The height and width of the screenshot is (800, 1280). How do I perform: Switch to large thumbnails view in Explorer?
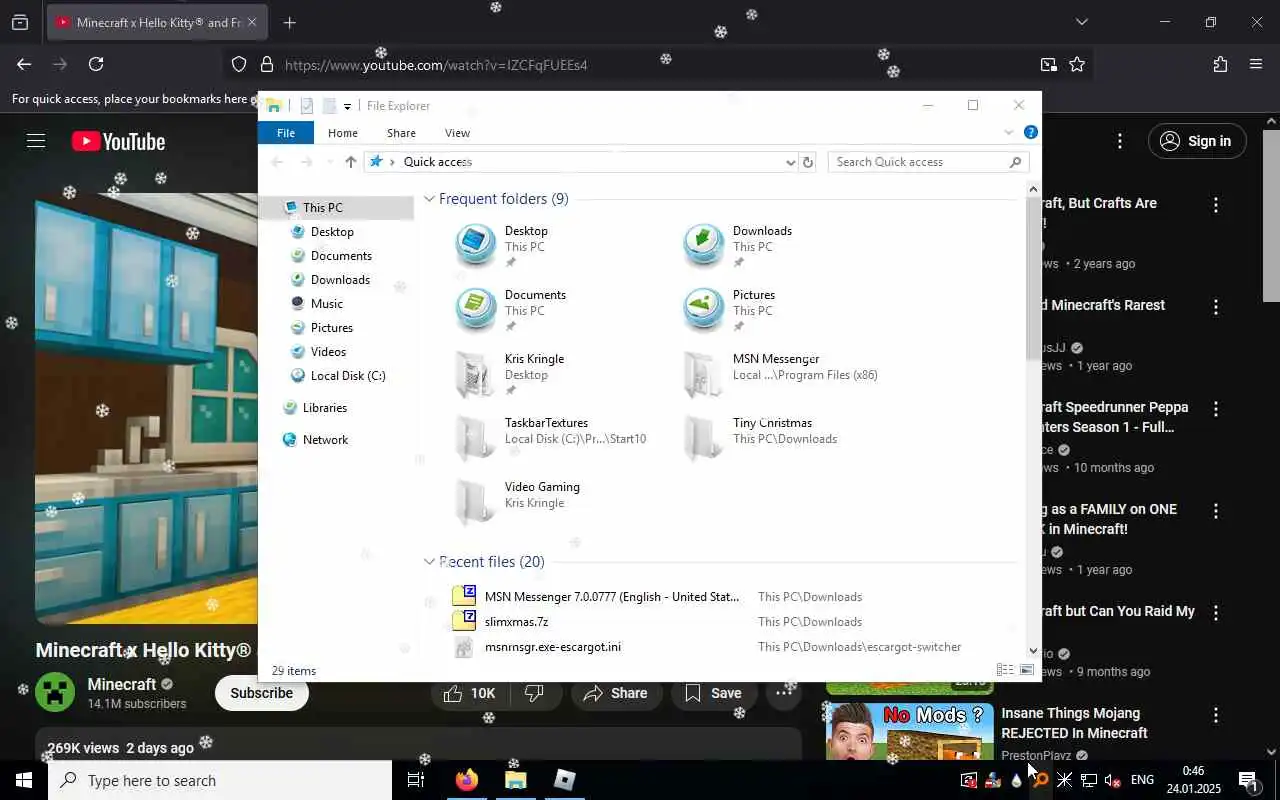(x=1027, y=670)
